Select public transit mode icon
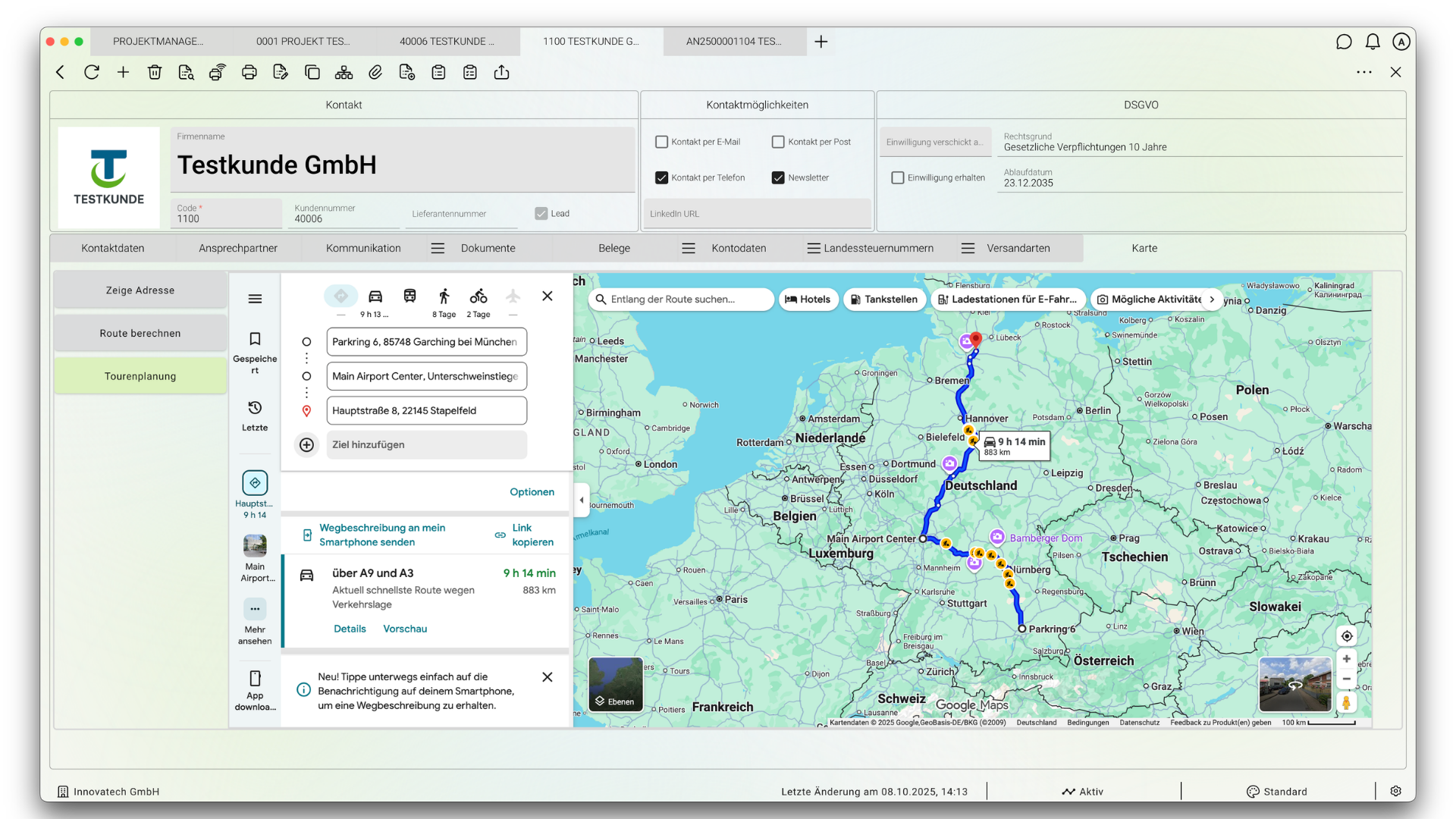This screenshot has height=819, width=1456. pos(409,297)
